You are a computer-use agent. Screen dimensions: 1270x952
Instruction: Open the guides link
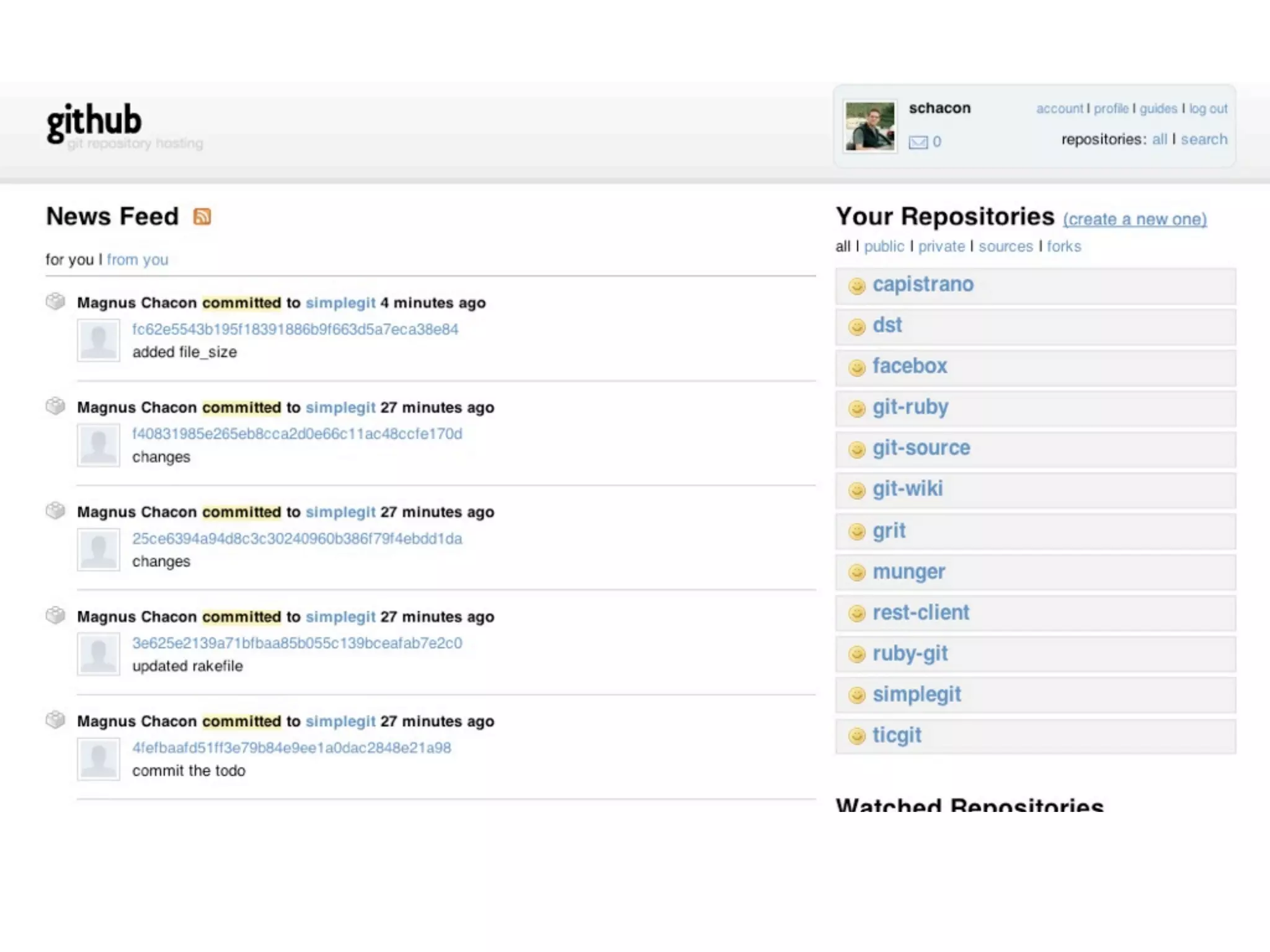point(1158,109)
